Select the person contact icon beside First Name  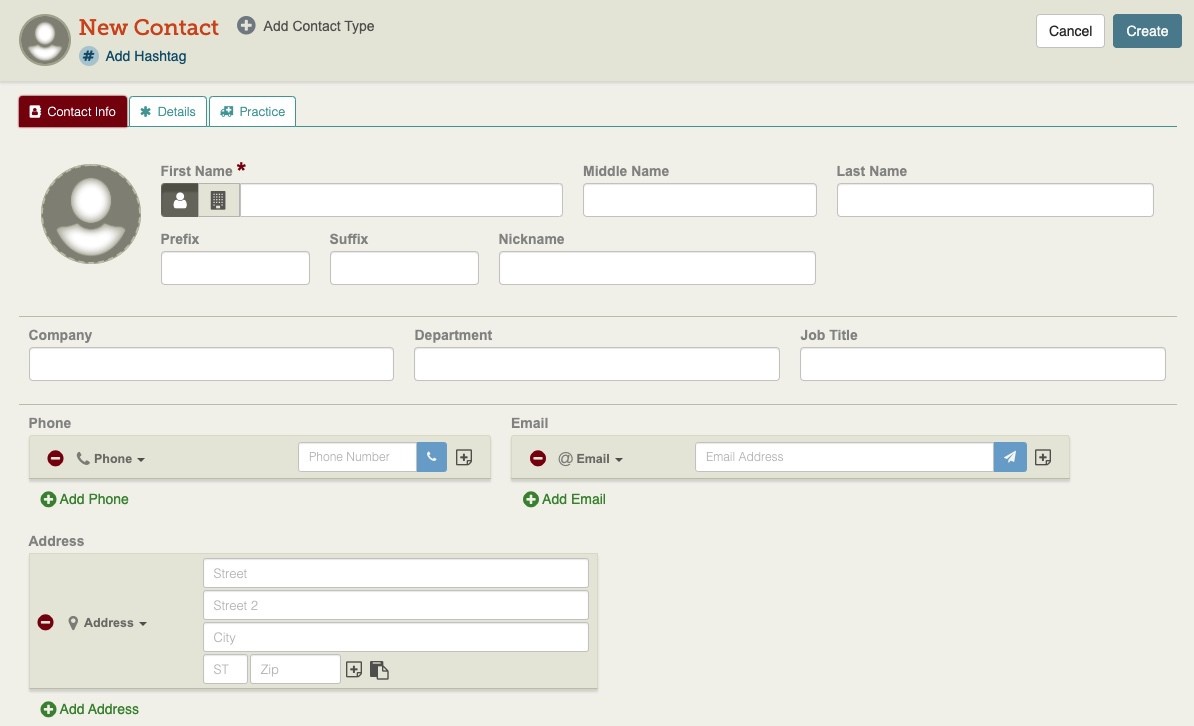[180, 200]
